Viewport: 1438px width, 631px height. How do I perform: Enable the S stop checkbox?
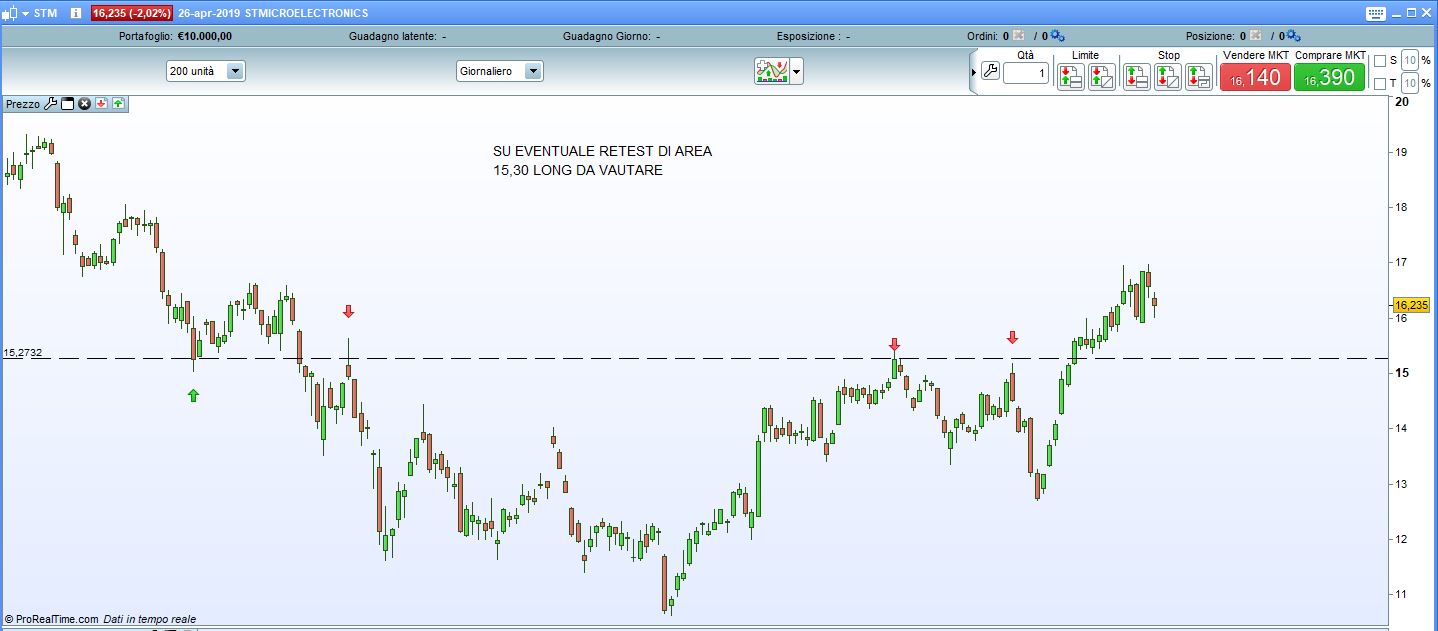pos(1380,61)
